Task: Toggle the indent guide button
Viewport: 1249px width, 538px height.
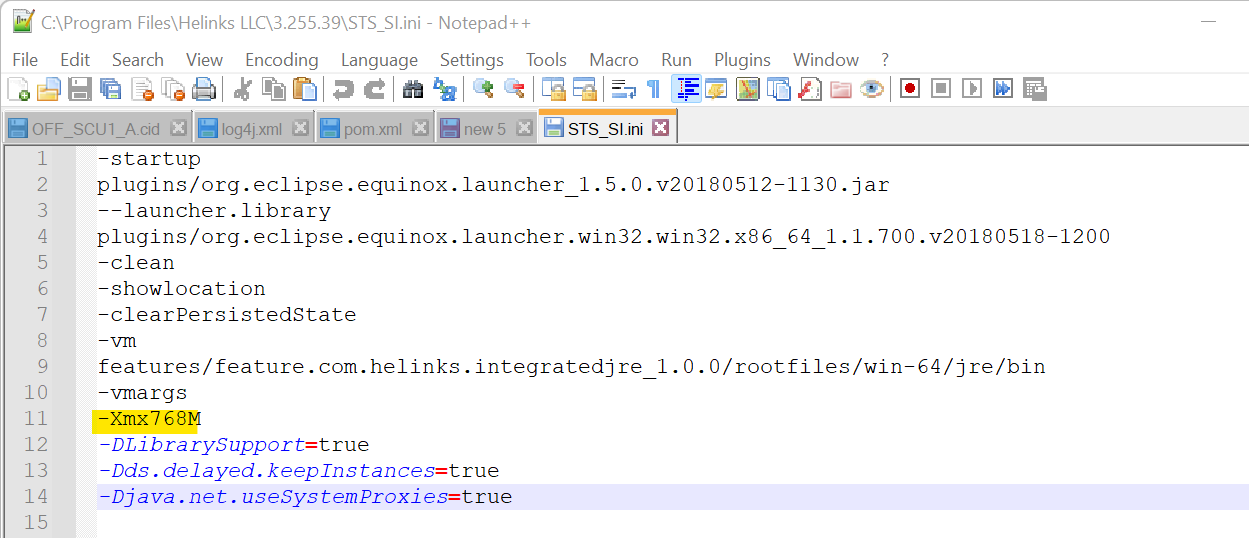Action: pyautogui.click(x=686, y=89)
